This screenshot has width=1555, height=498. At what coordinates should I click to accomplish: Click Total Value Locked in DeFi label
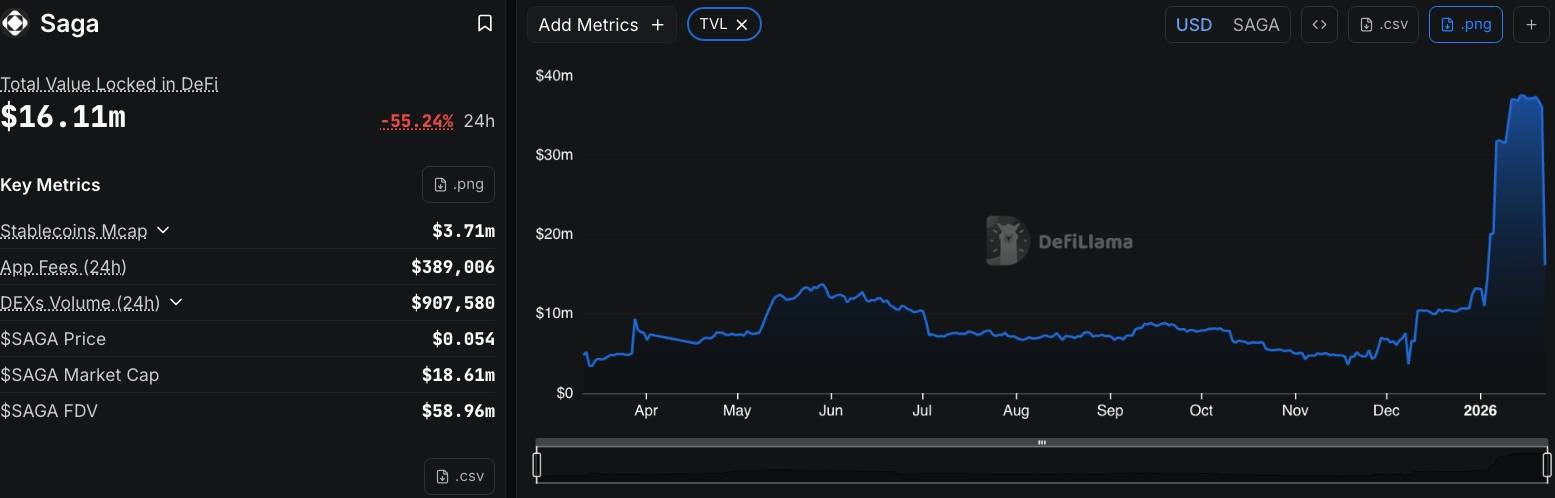tap(109, 84)
